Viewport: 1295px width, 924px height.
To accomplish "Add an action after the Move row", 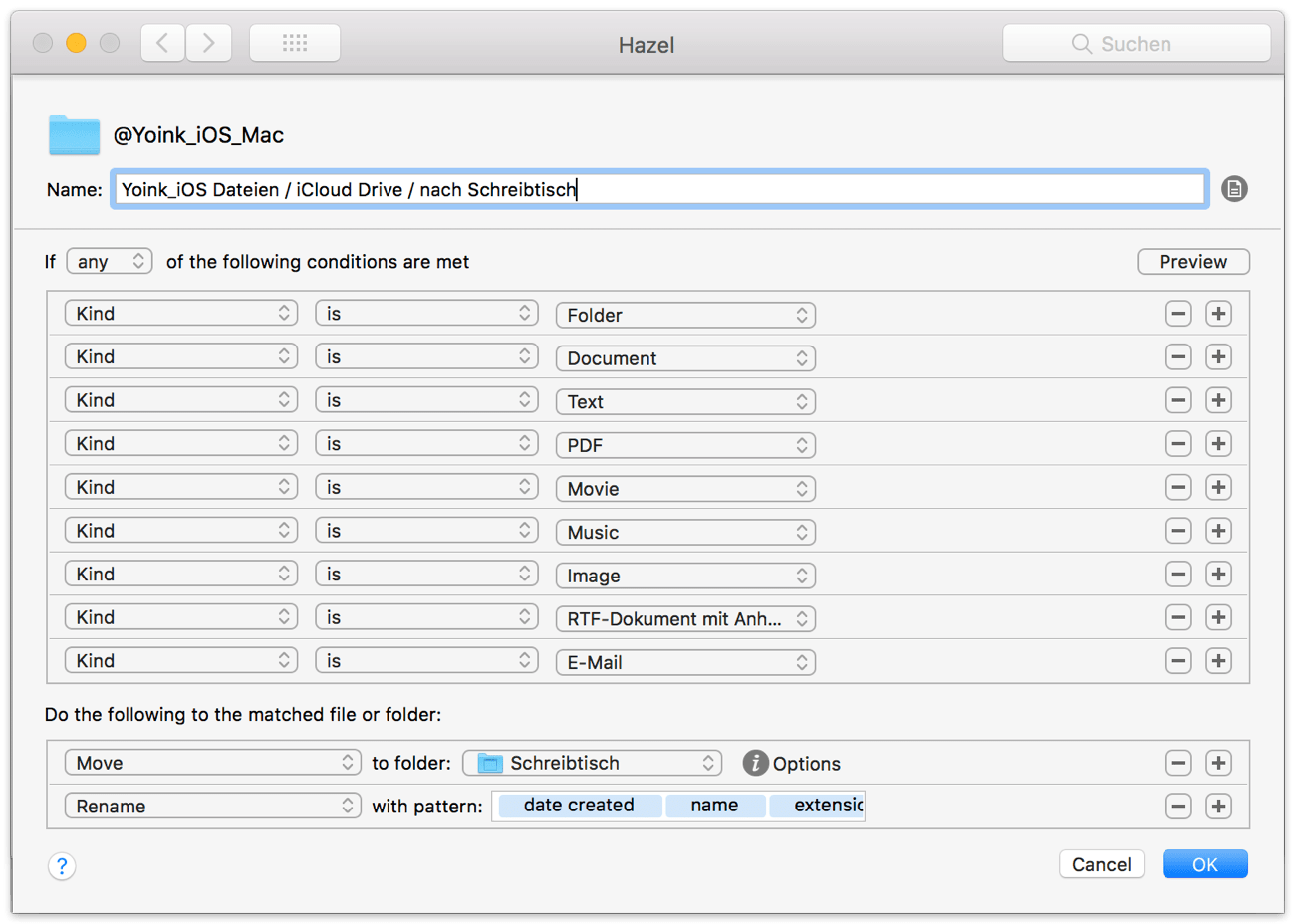I will tap(1218, 763).
